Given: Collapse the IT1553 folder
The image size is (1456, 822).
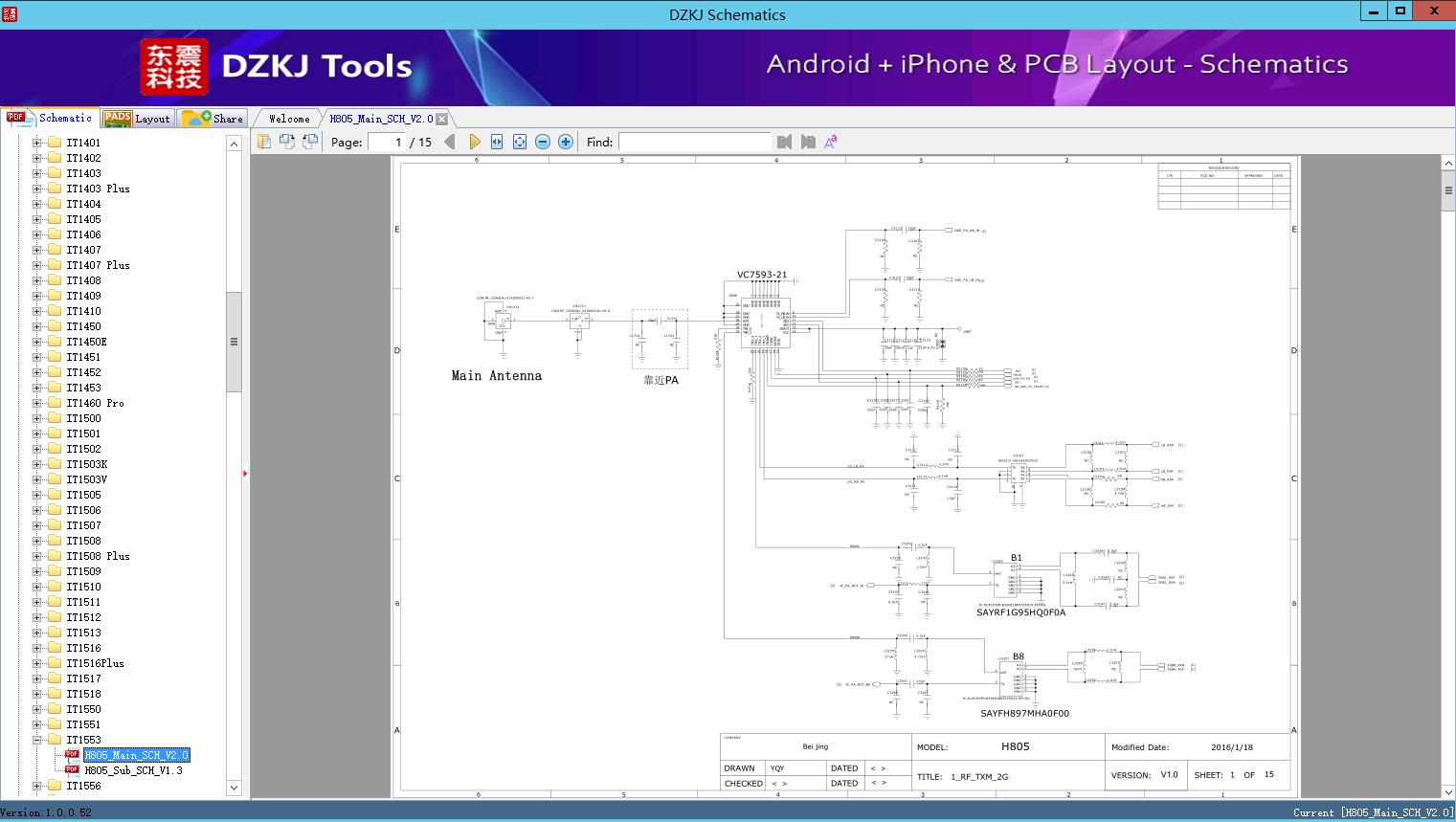Looking at the screenshot, I should pos(37,740).
